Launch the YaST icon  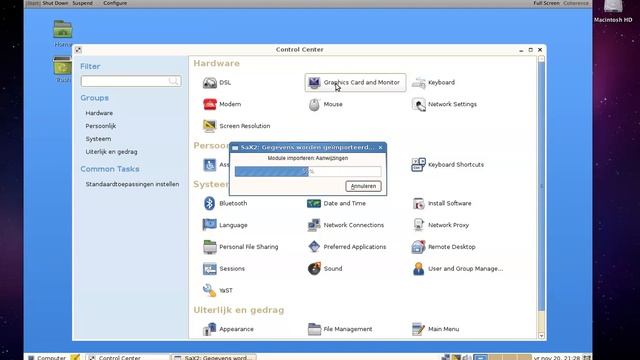[218, 290]
